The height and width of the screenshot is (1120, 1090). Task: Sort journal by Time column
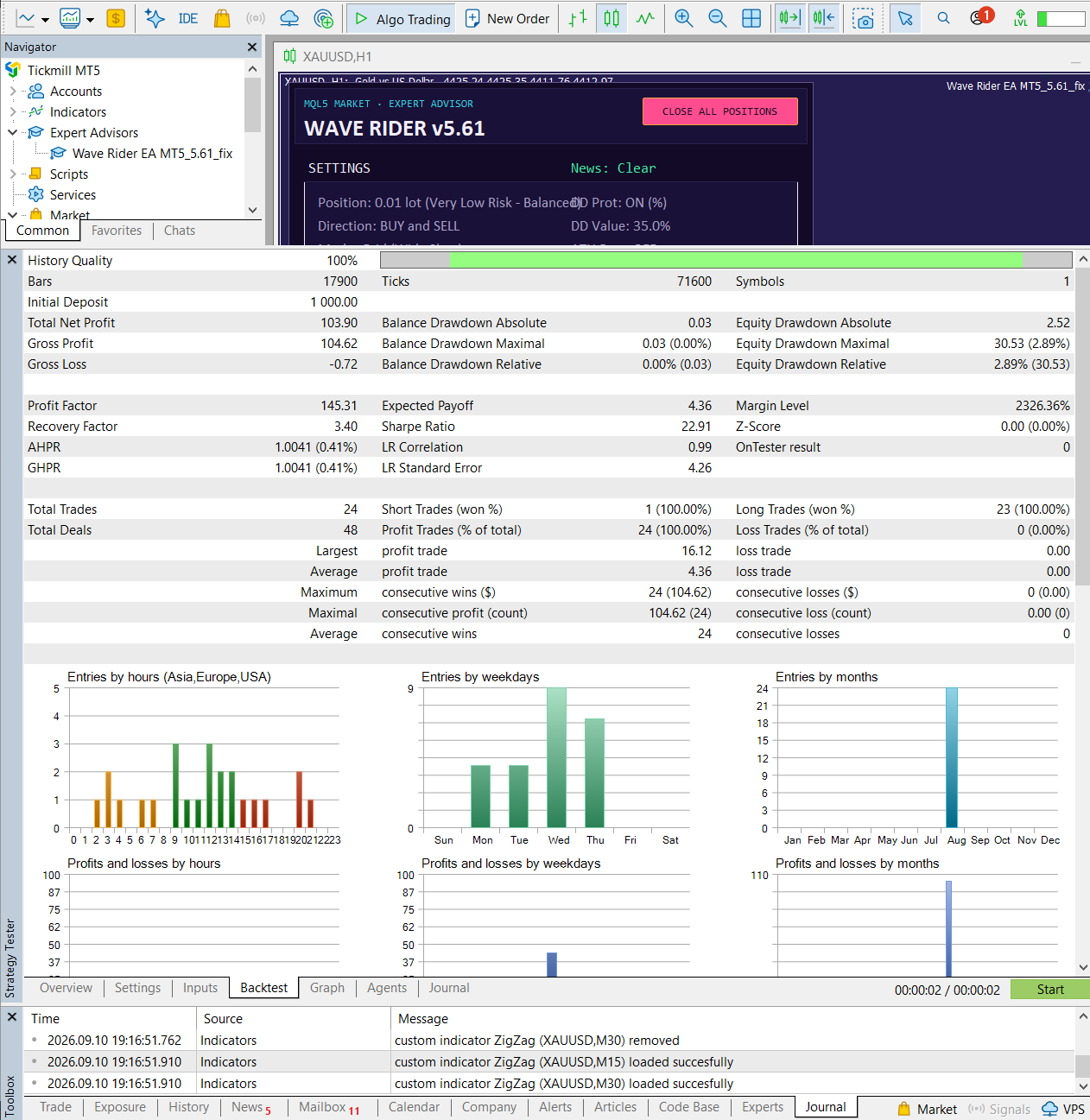coord(111,1019)
